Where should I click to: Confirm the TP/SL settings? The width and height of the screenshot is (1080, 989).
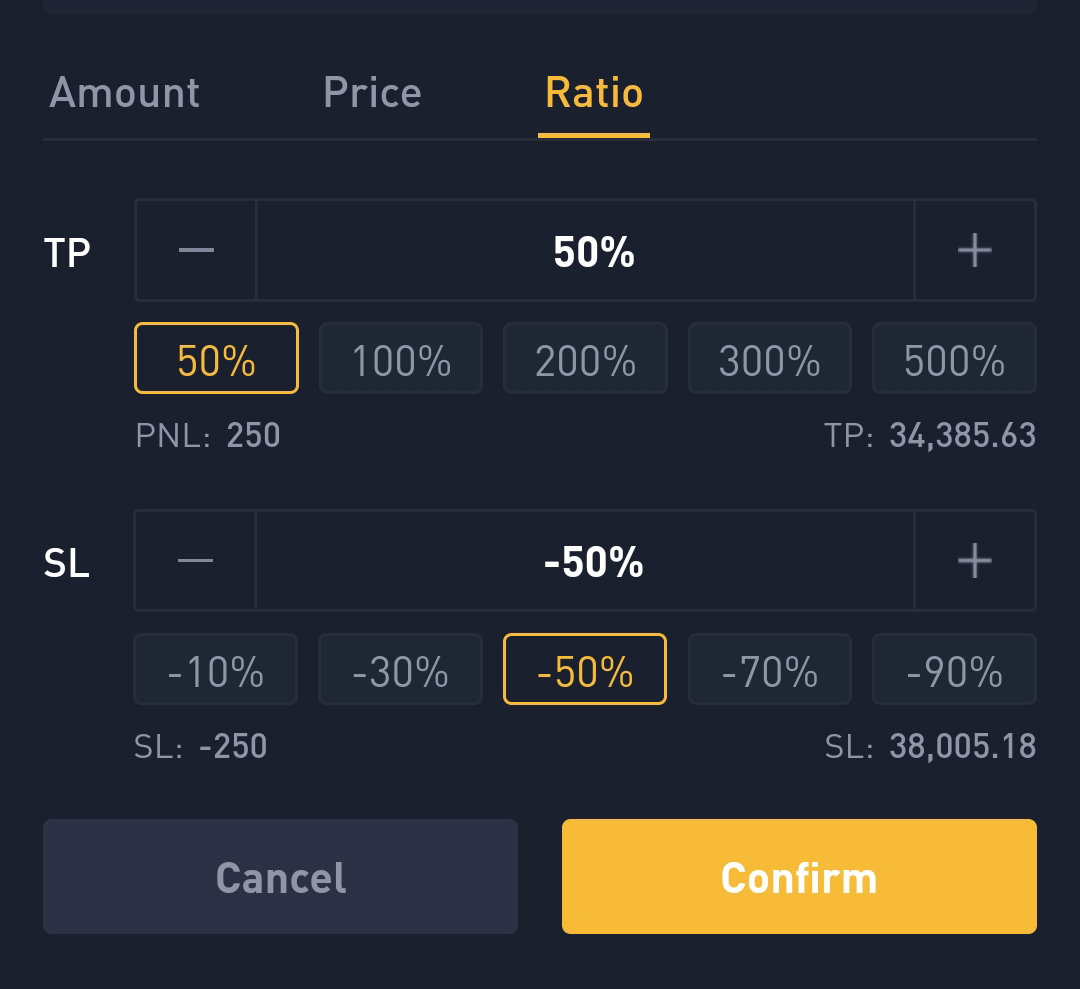pyautogui.click(x=799, y=877)
